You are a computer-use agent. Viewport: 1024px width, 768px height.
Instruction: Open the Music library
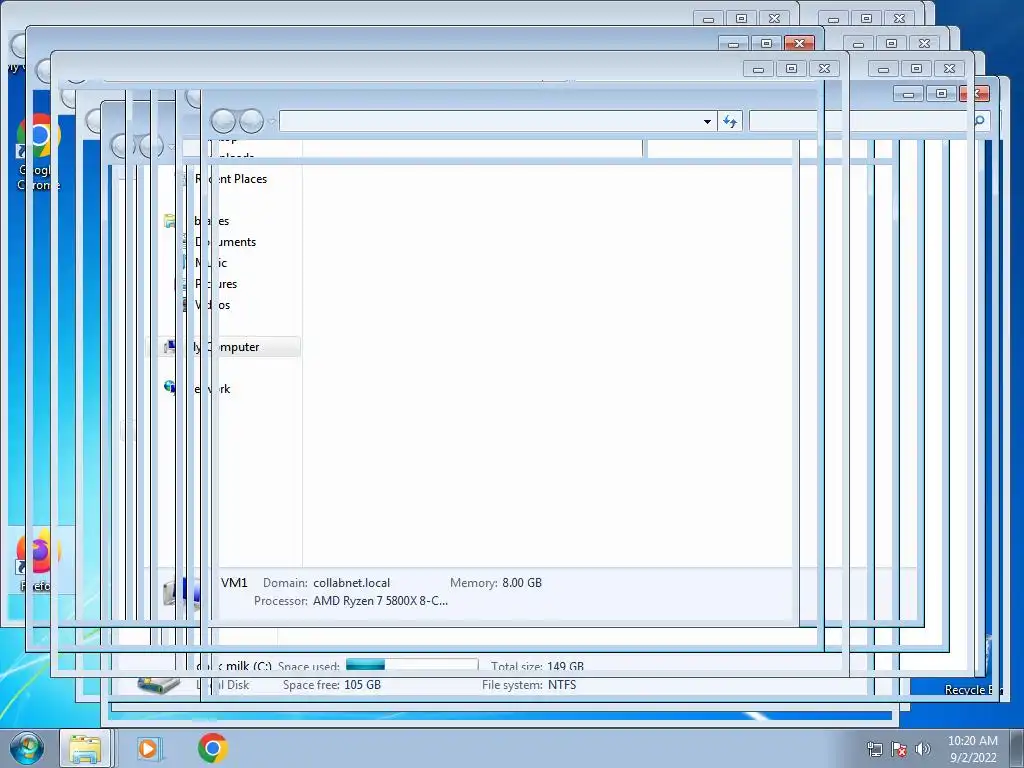(211, 263)
